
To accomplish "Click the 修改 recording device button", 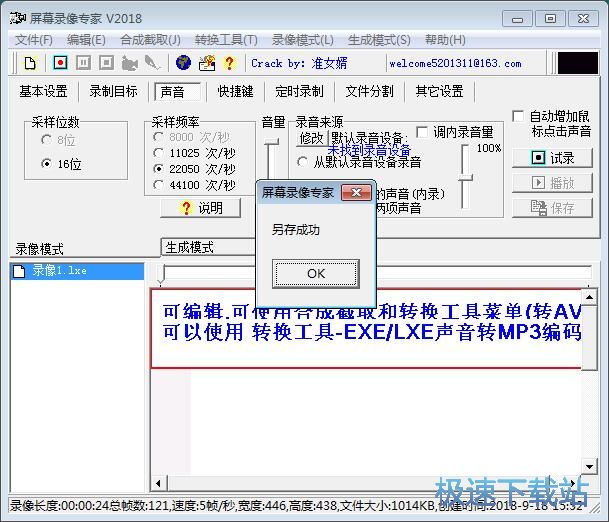I will (x=311, y=138).
